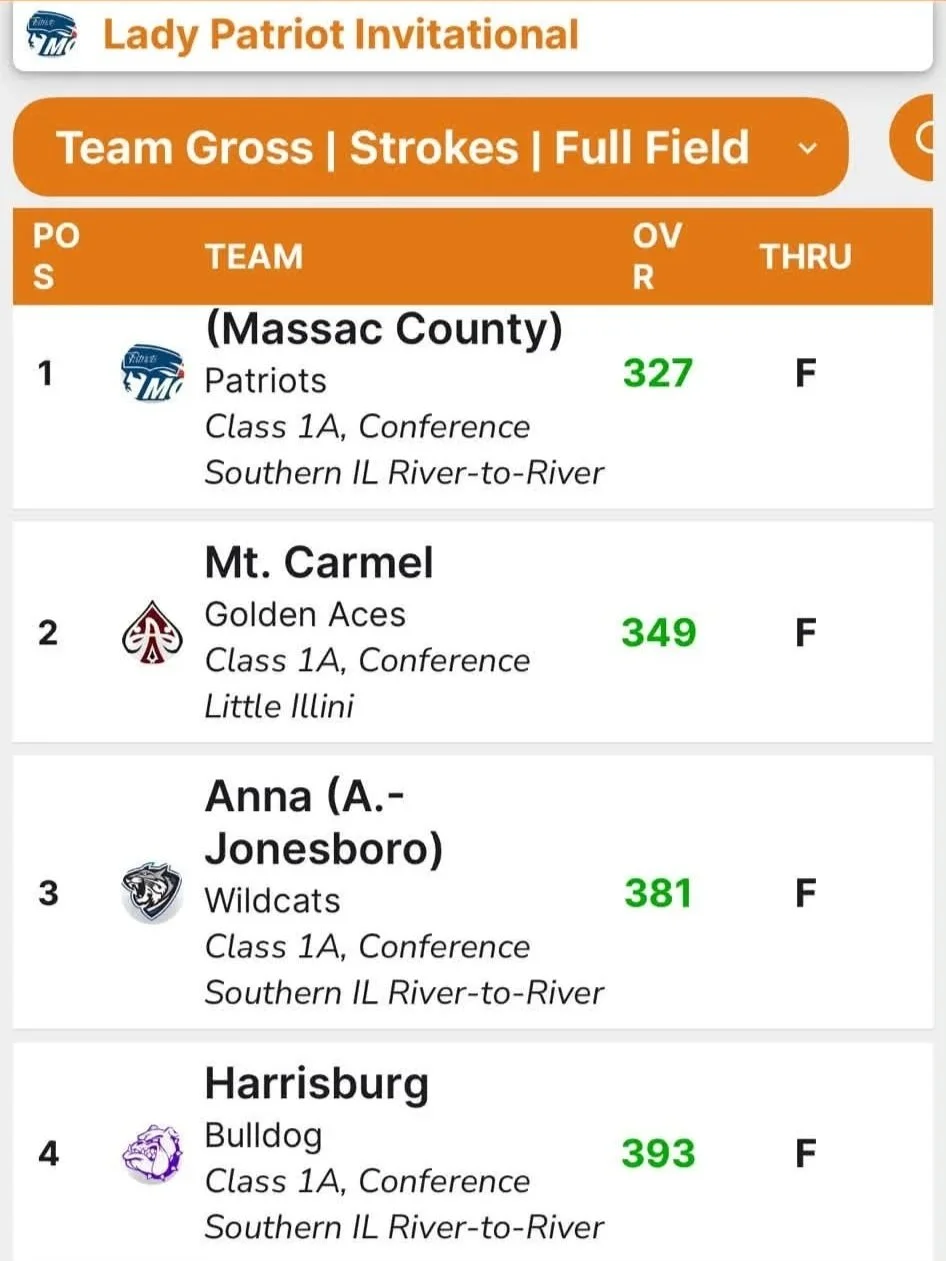Open the Harrisburg team name
This screenshot has height=1261, width=946.
316,1084
